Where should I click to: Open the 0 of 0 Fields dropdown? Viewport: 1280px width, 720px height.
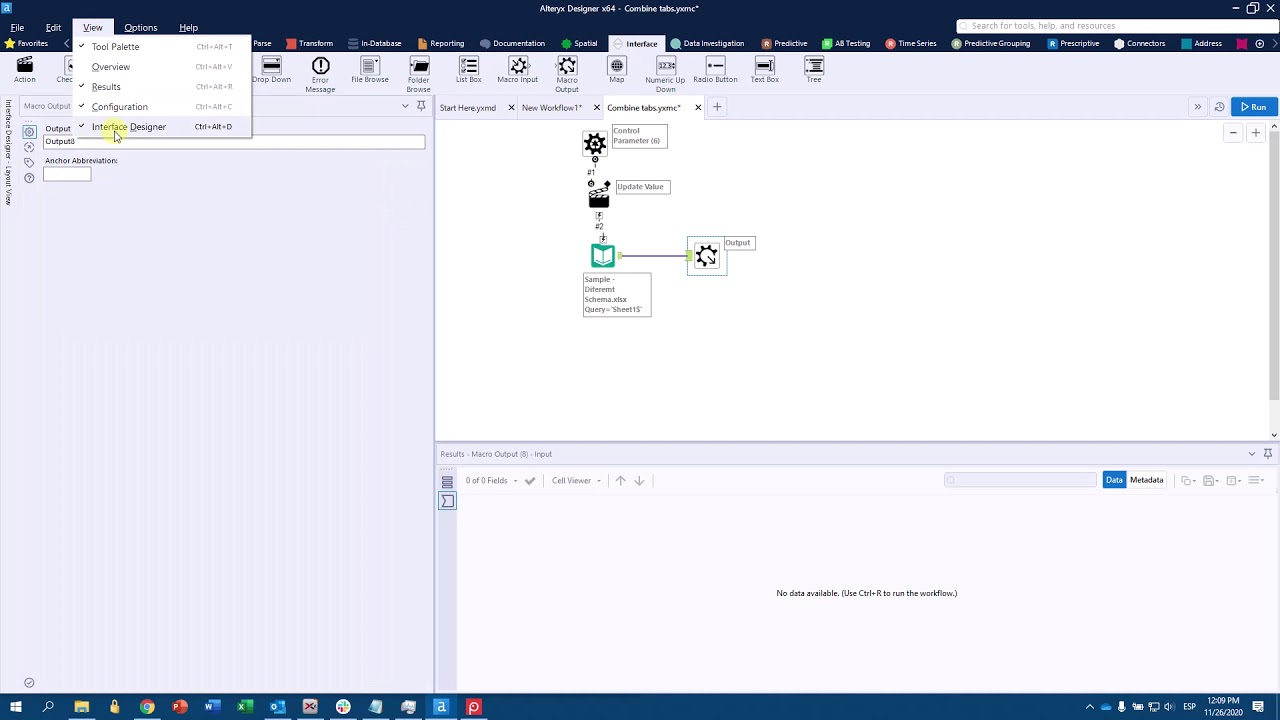[x=491, y=481]
